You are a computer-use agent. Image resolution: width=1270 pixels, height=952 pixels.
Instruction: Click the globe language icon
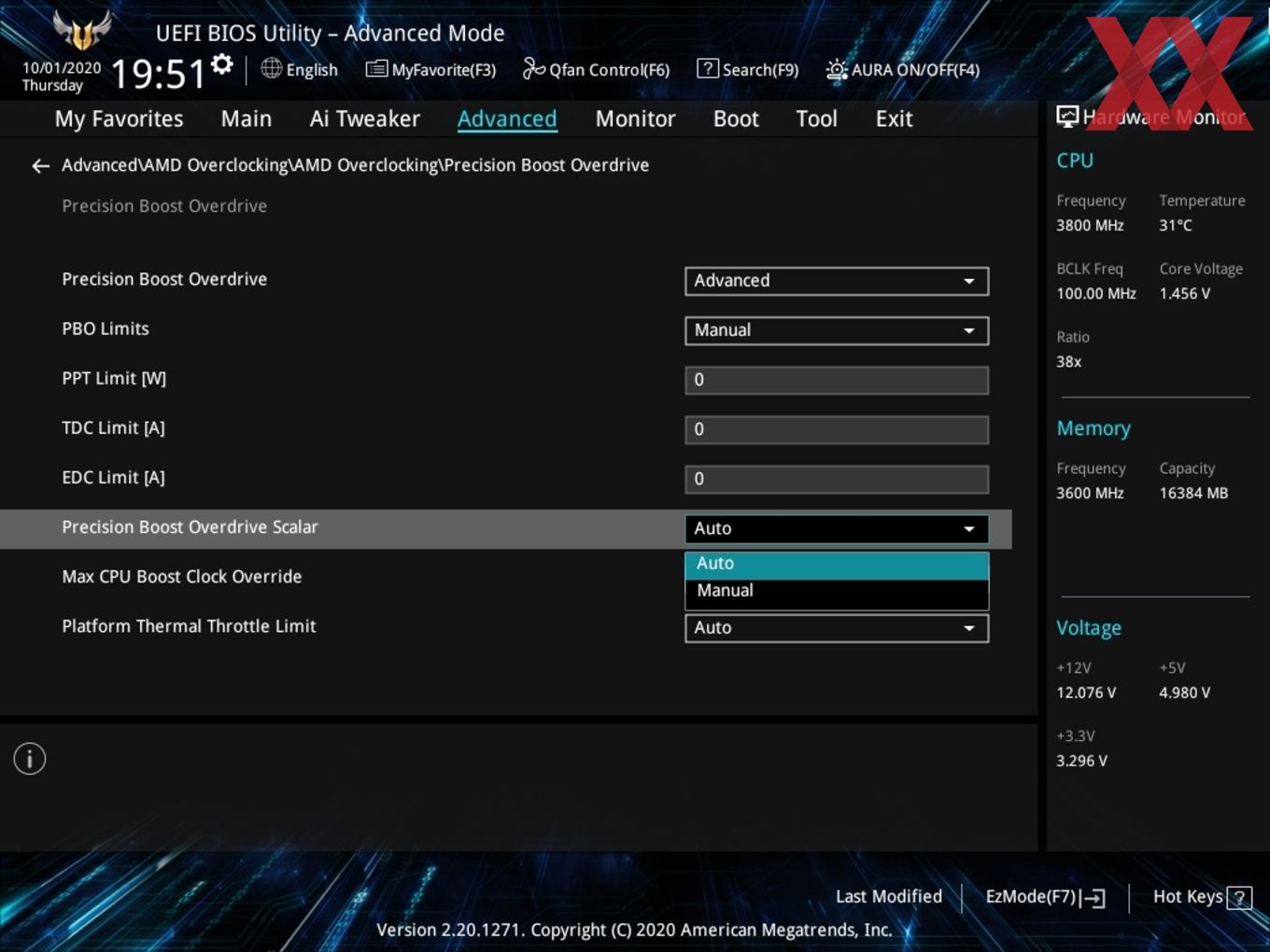[271, 68]
